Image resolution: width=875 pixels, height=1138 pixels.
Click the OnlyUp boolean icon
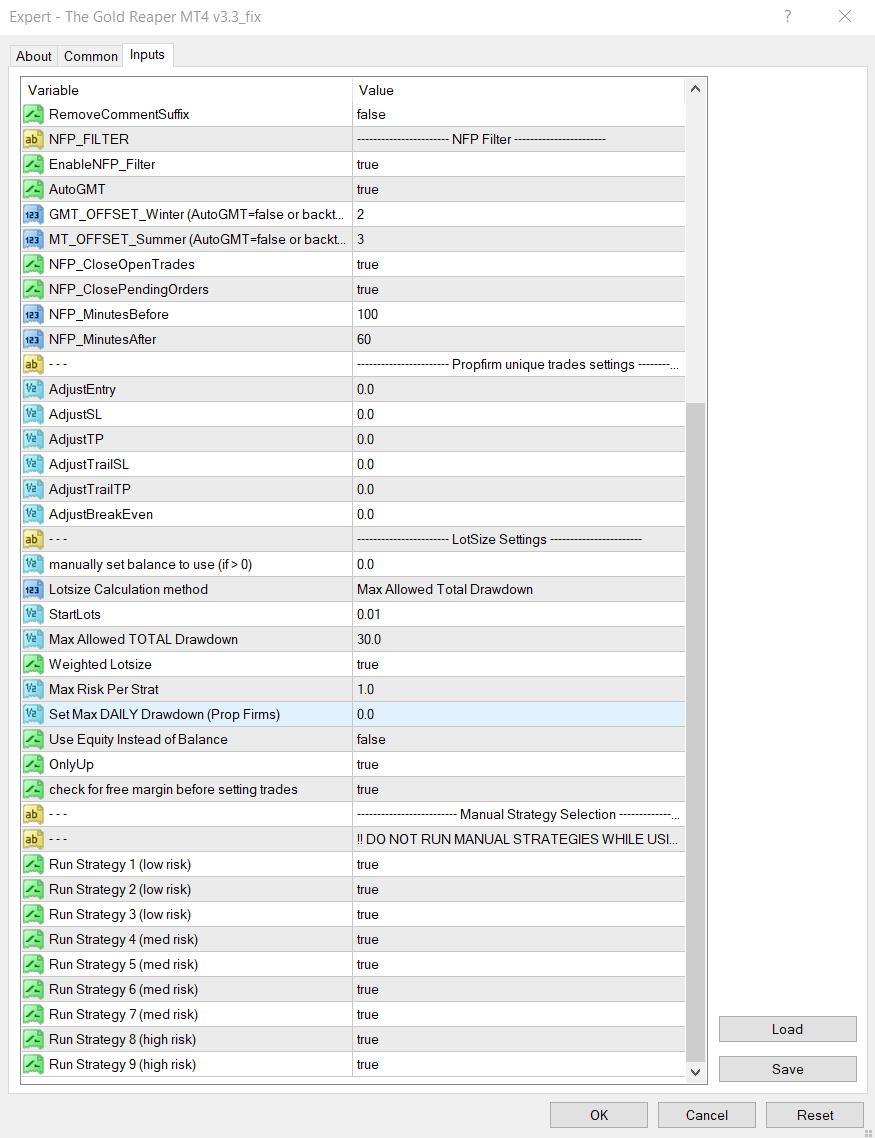pyautogui.click(x=33, y=765)
